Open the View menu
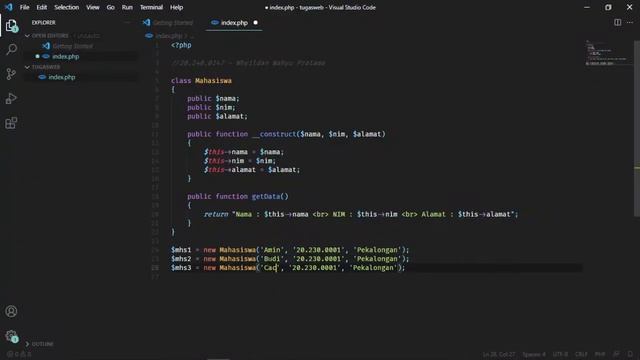Image resolution: width=640 pixels, height=360 pixels. (x=93, y=7)
